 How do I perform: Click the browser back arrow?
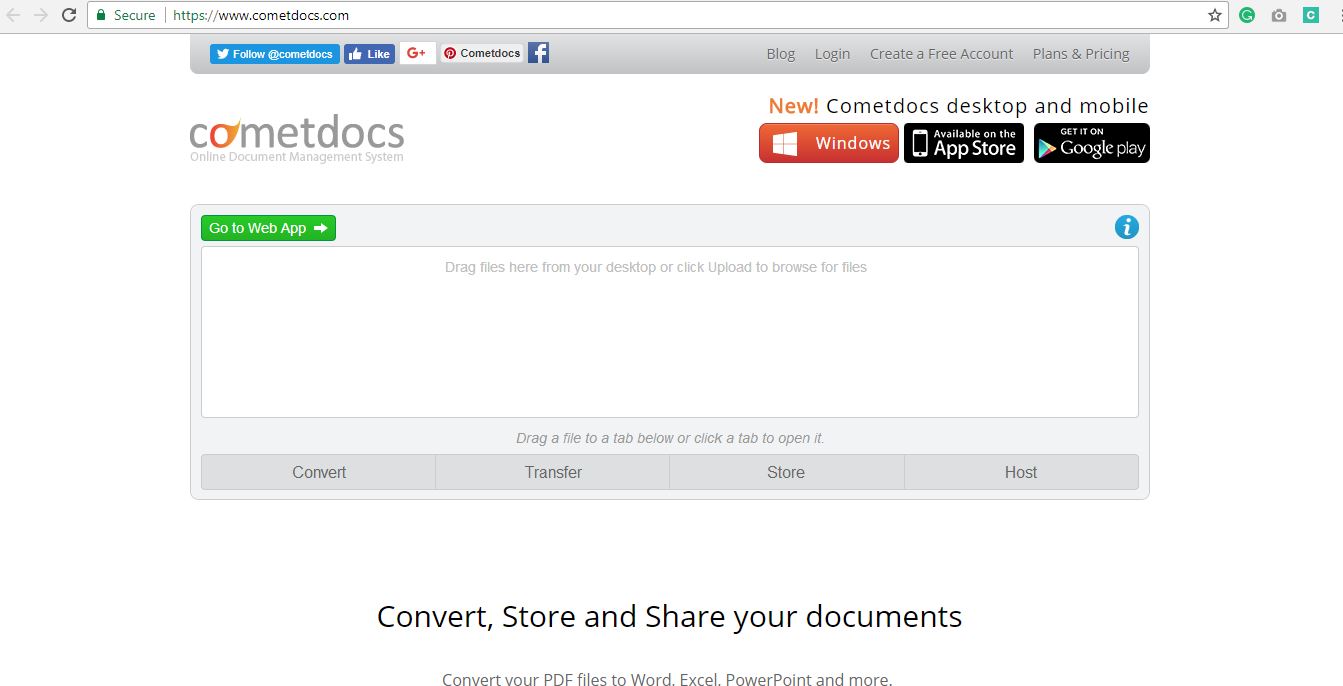click(14, 15)
